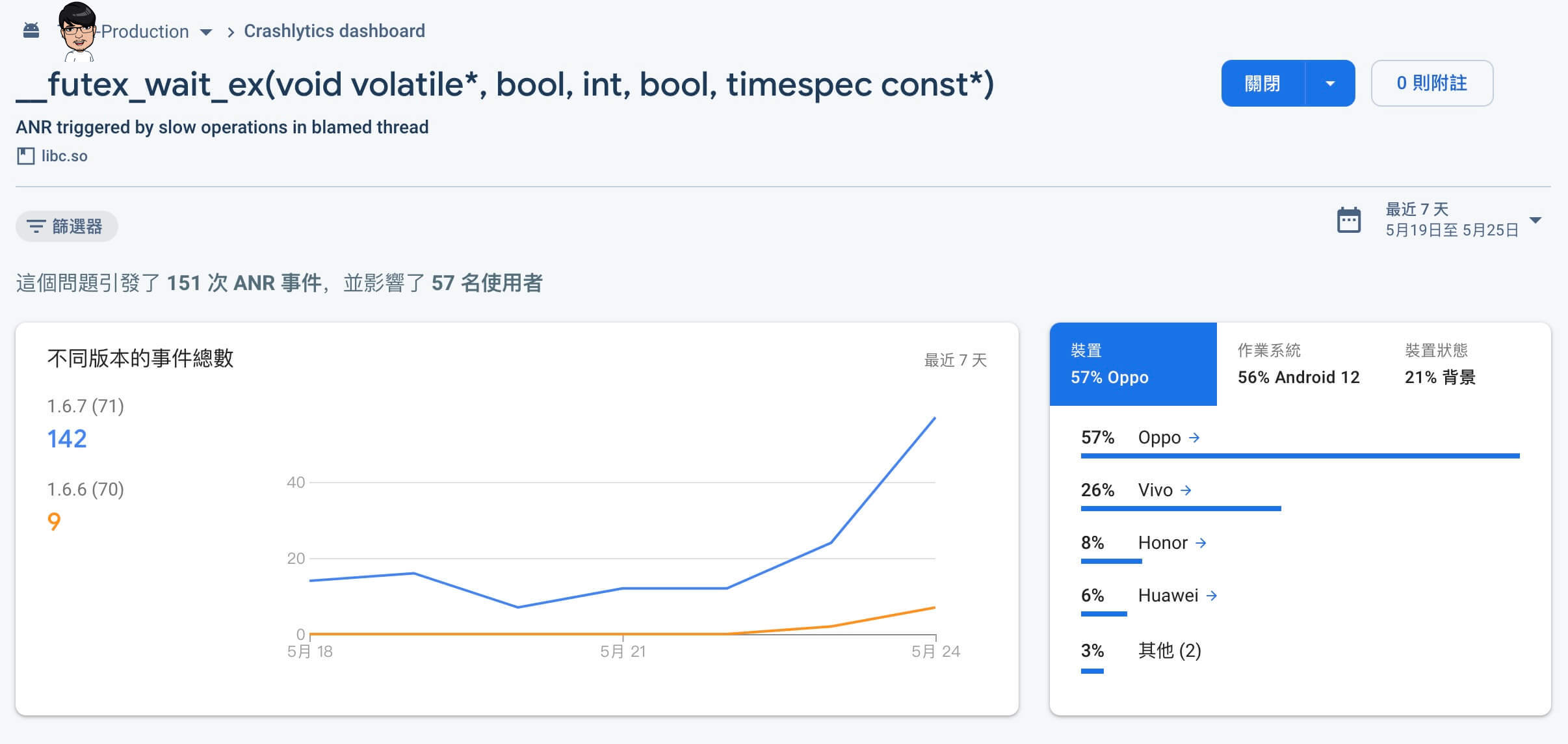Expand the arrow next to 關閉
Screen dimensions: 1568x744
click(x=1330, y=83)
